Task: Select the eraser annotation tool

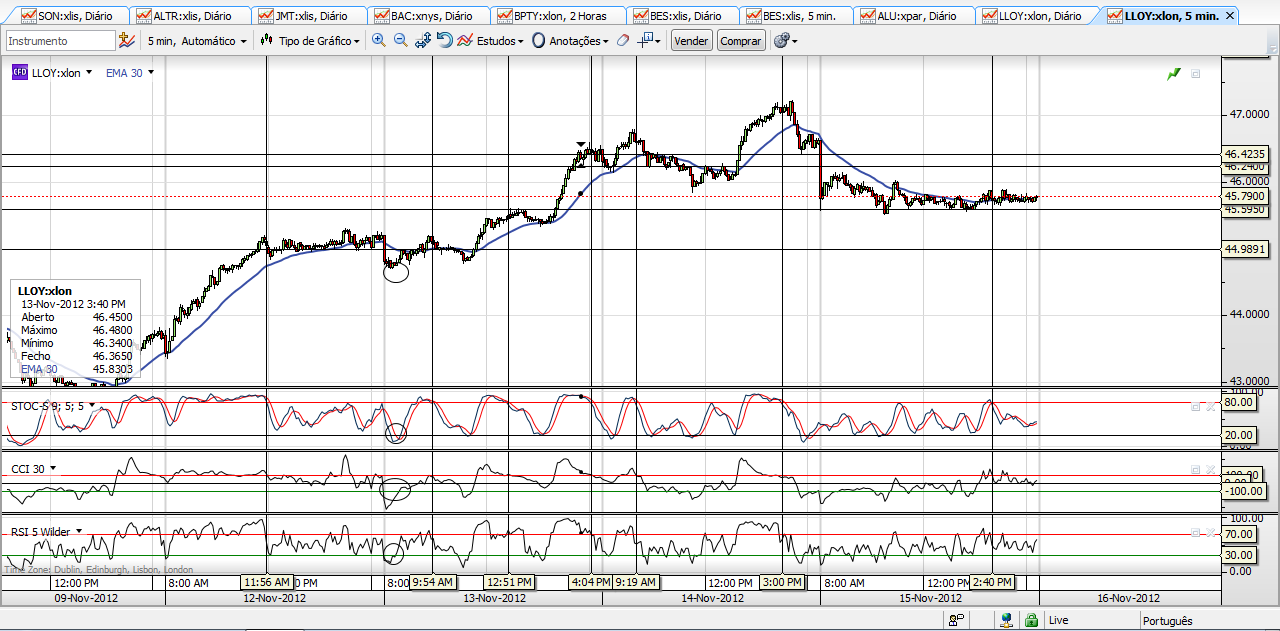Action: [x=622, y=41]
